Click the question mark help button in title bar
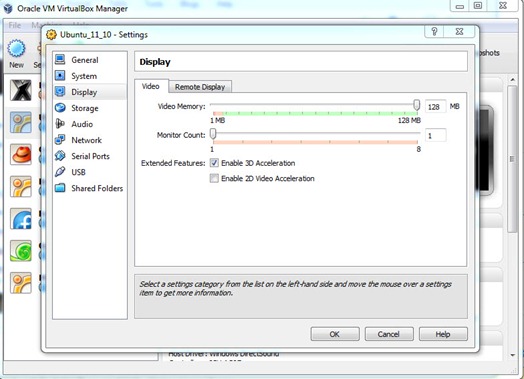524x379 pixels. (x=434, y=32)
